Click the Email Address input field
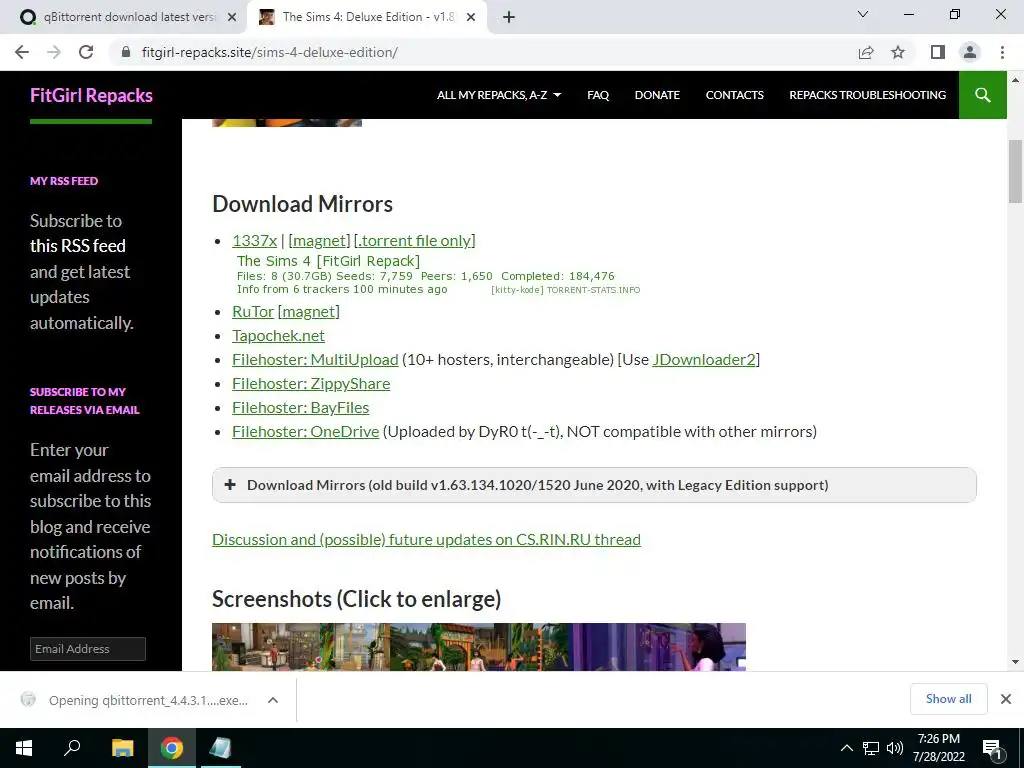The image size is (1024, 768). [88, 649]
